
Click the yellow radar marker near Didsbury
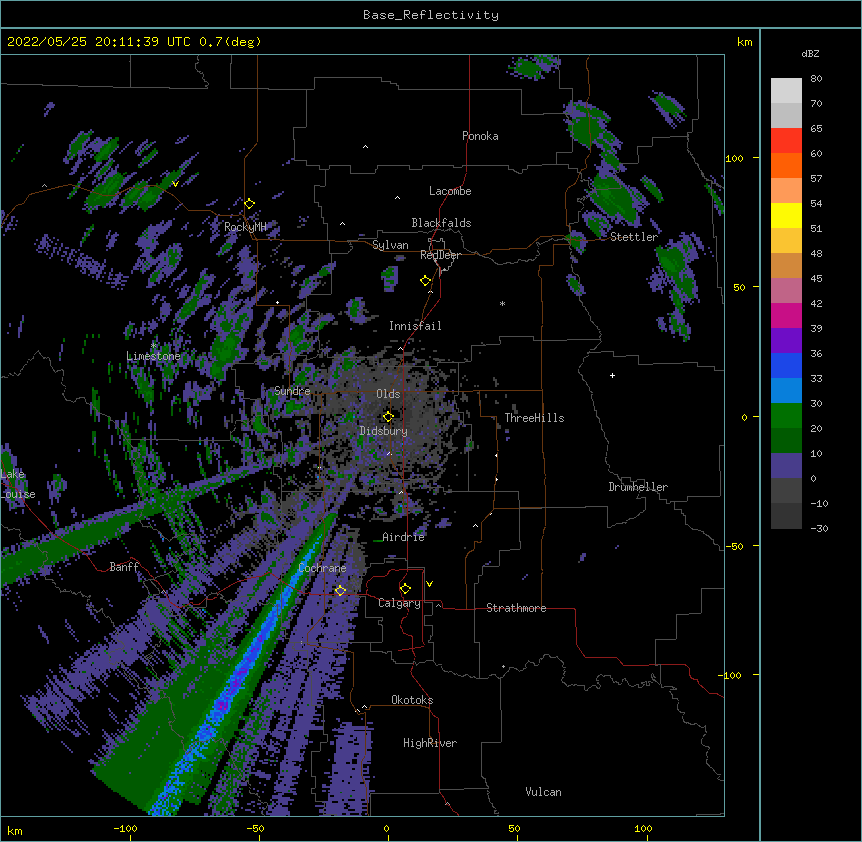388,416
